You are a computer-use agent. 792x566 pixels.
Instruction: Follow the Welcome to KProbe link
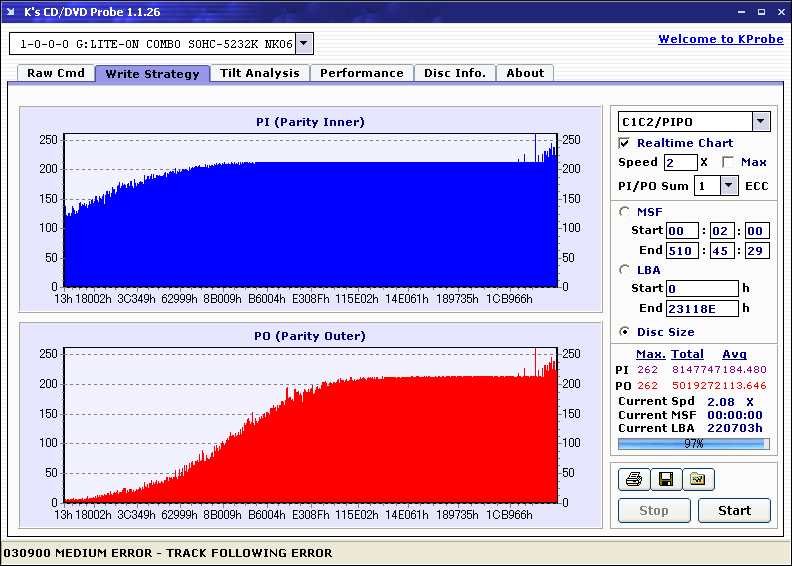721,39
